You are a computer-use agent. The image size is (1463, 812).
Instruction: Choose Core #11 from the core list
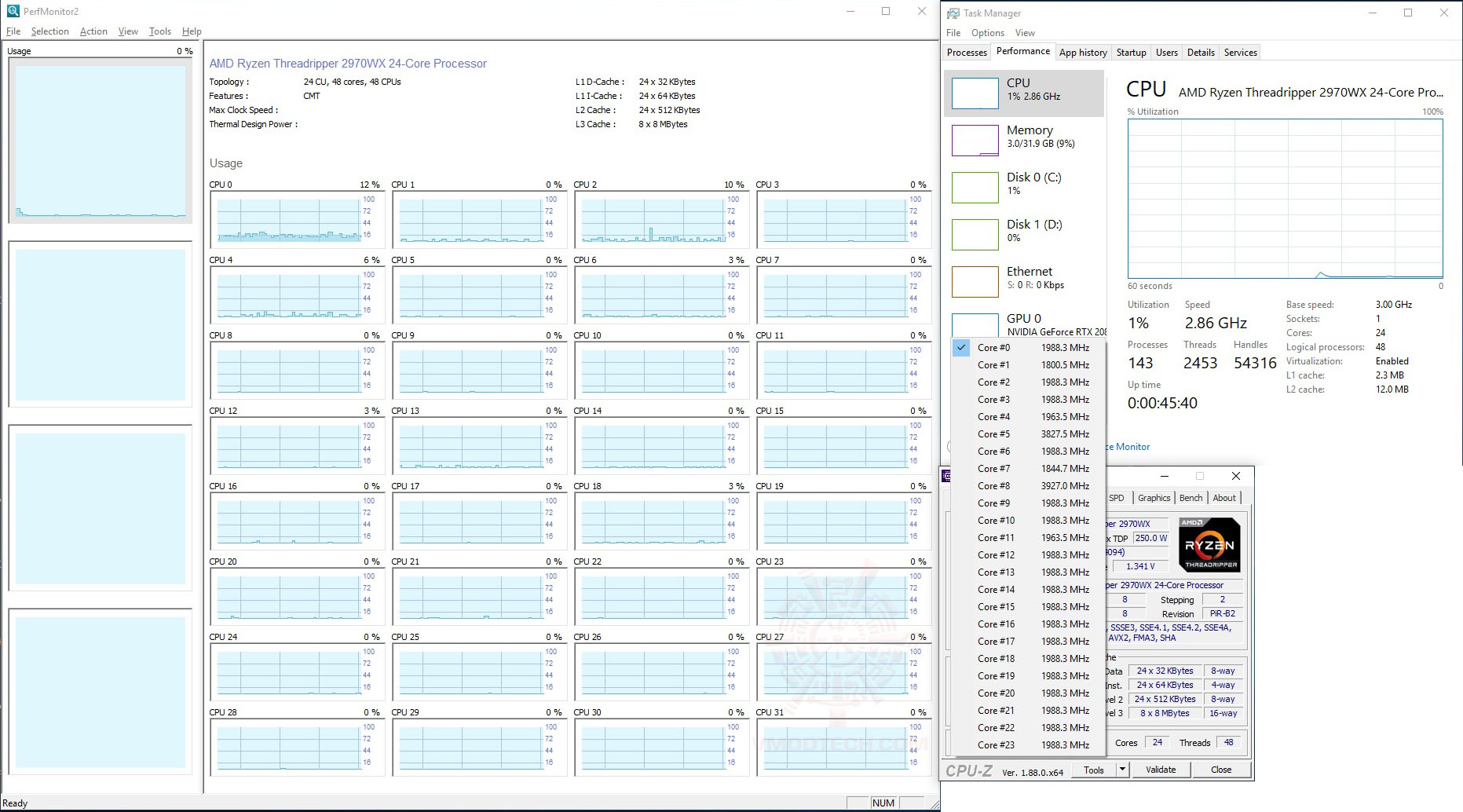(1027, 538)
